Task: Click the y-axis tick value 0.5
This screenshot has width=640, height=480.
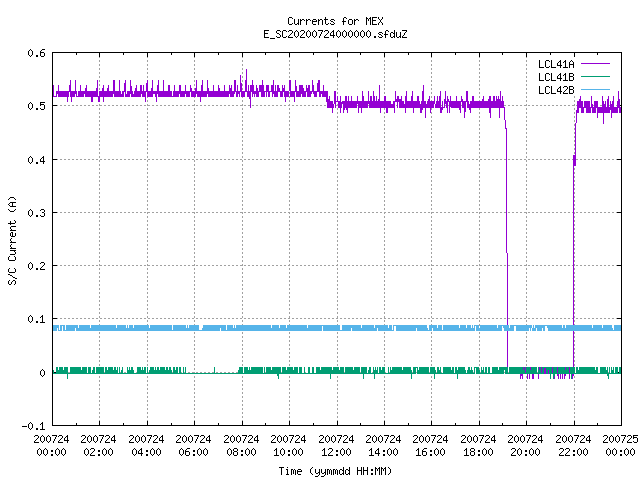Action: (36, 106)
